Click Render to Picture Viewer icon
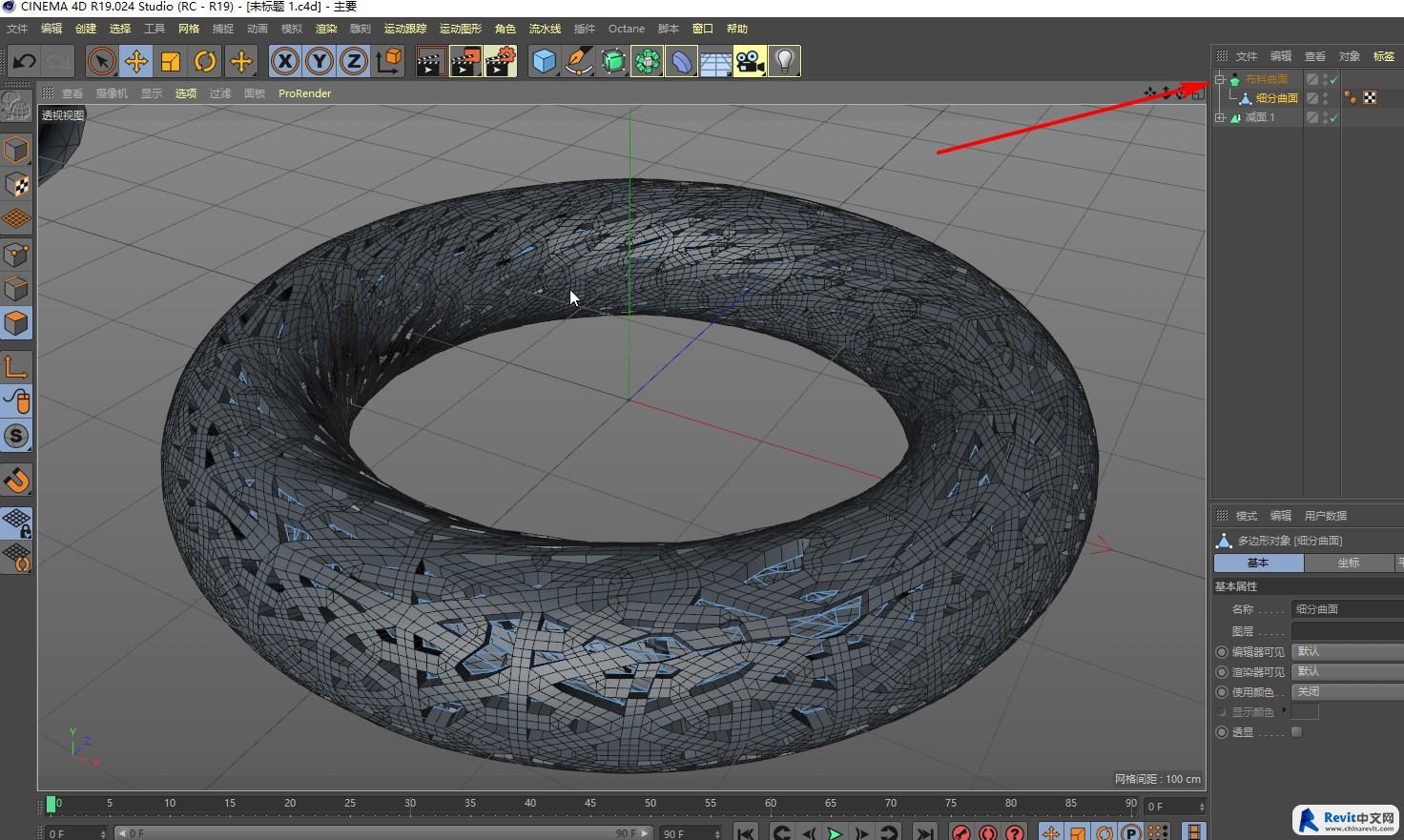 tap(465, 61)
